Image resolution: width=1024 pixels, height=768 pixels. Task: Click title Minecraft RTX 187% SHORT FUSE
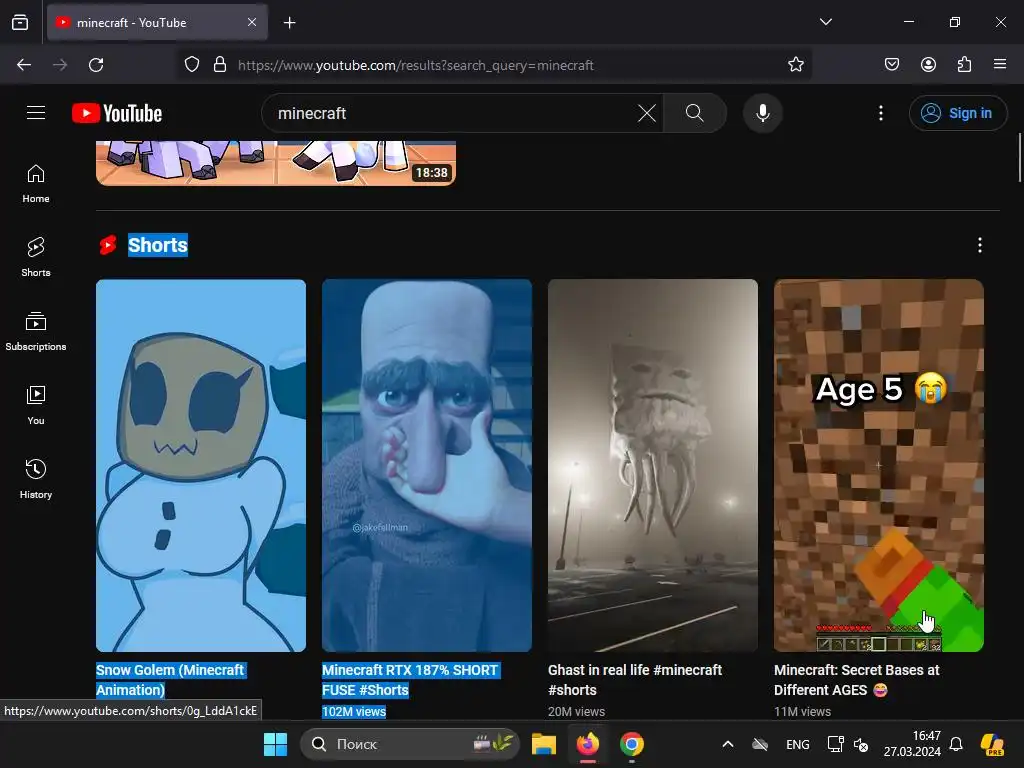pos(410,680)
